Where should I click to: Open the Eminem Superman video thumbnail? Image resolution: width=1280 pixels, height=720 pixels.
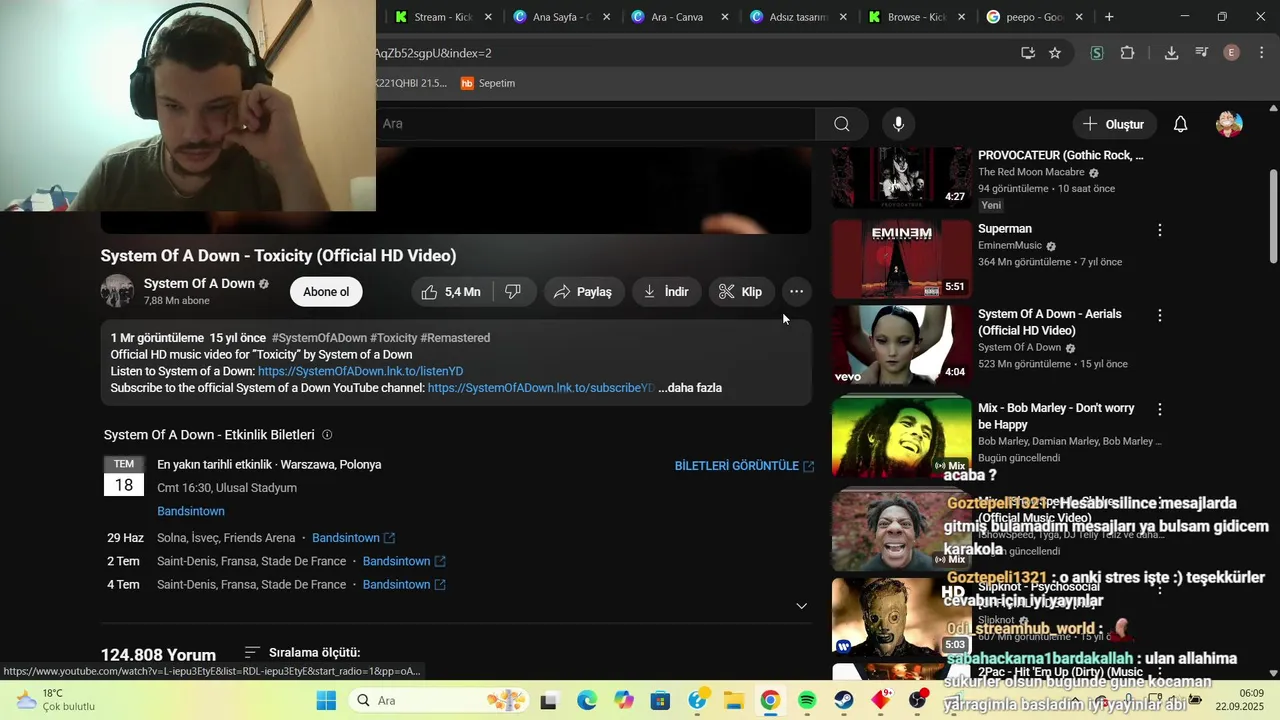point(901,259)
